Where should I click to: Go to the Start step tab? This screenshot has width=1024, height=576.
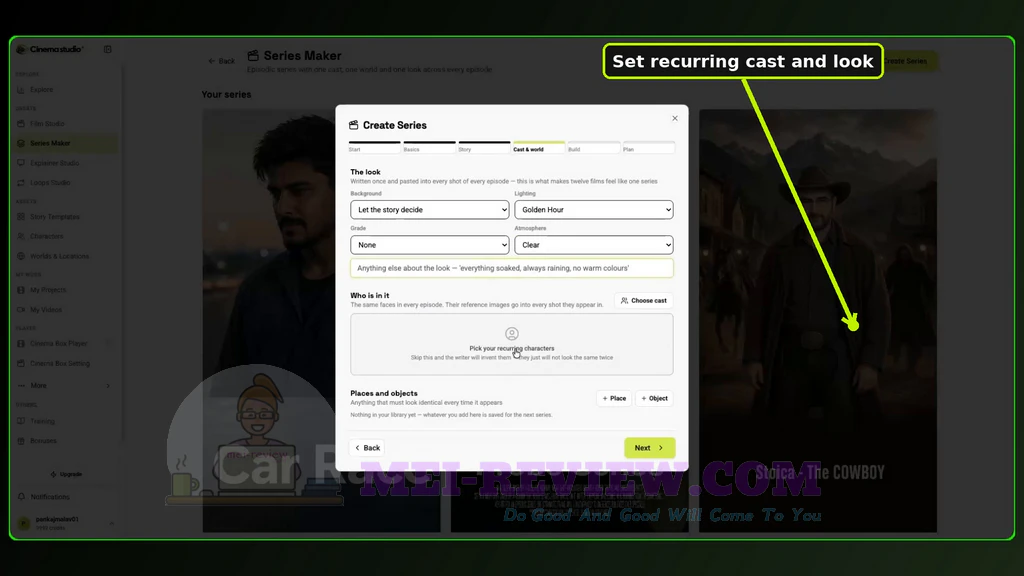tap(374, 147)
